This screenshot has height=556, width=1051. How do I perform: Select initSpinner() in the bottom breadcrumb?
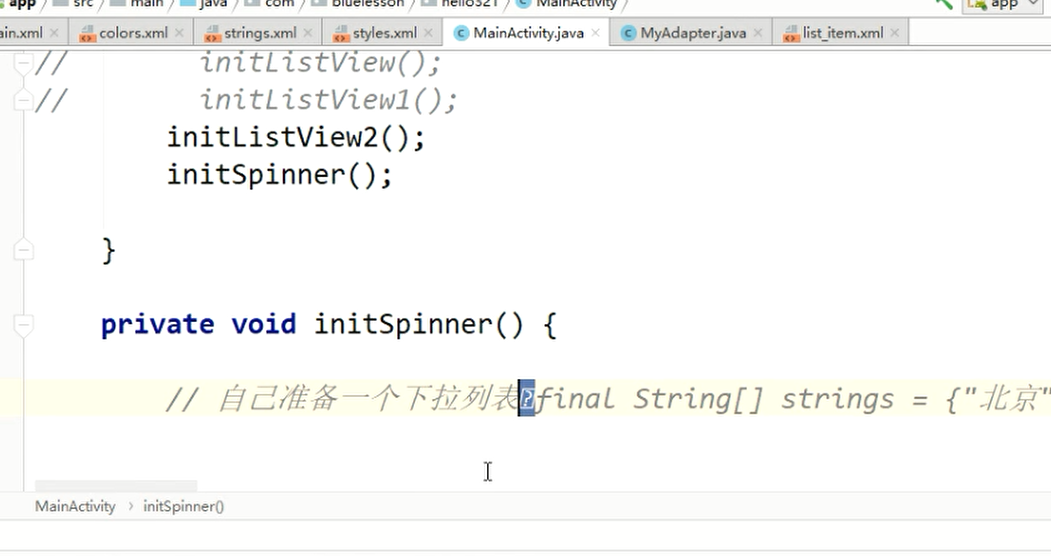(184, 506)
